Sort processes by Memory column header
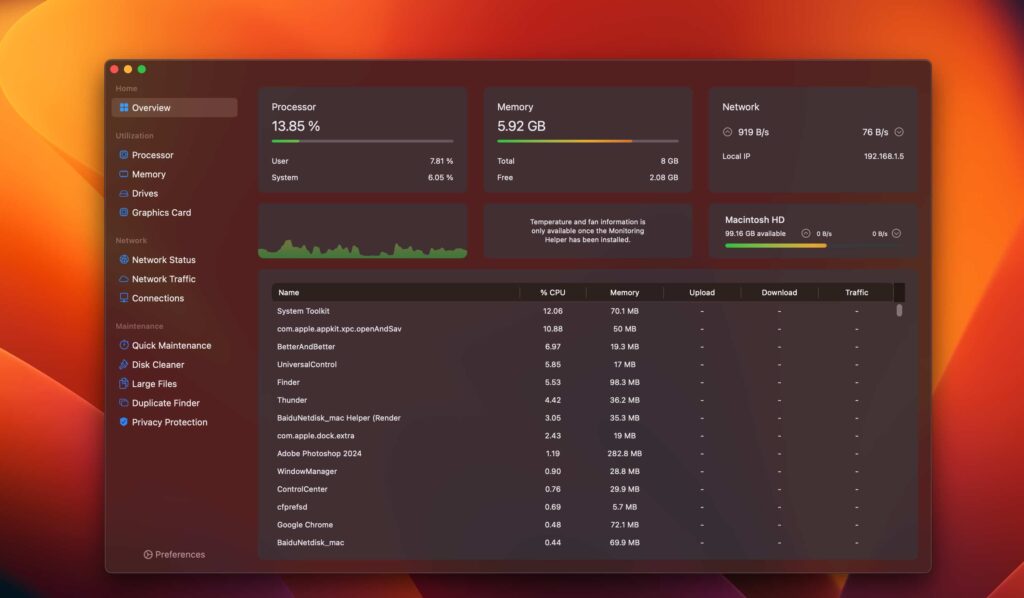 point(624,293)
